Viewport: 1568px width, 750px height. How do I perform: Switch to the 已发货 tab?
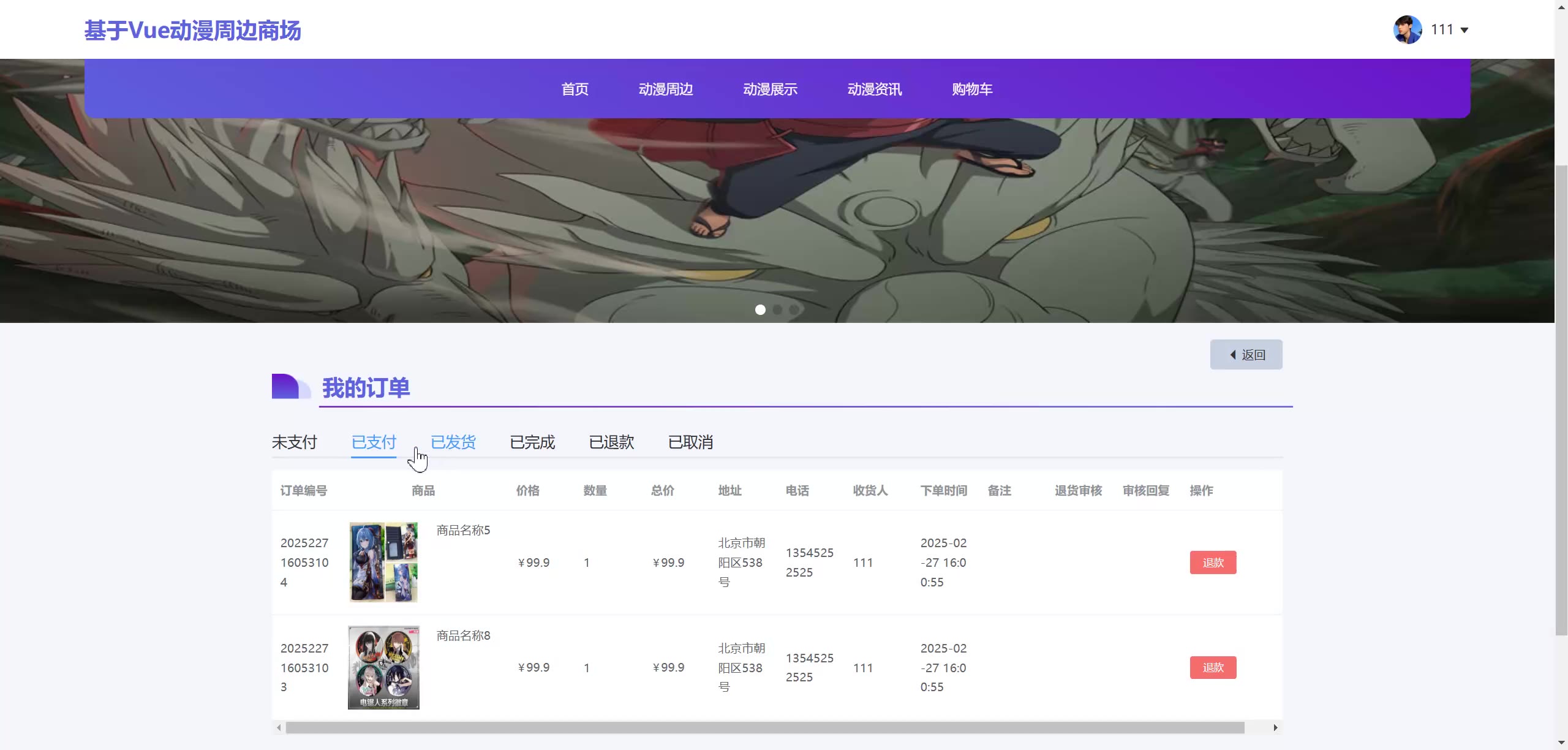pyautogui.click(x=453, y=442)
